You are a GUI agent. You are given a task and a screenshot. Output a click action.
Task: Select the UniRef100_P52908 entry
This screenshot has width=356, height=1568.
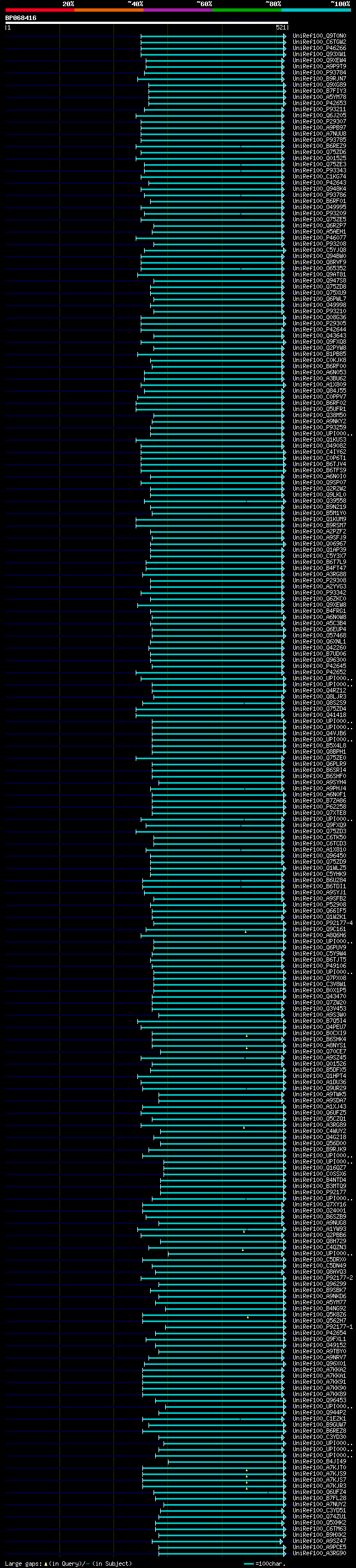click(x=319, y=904)
